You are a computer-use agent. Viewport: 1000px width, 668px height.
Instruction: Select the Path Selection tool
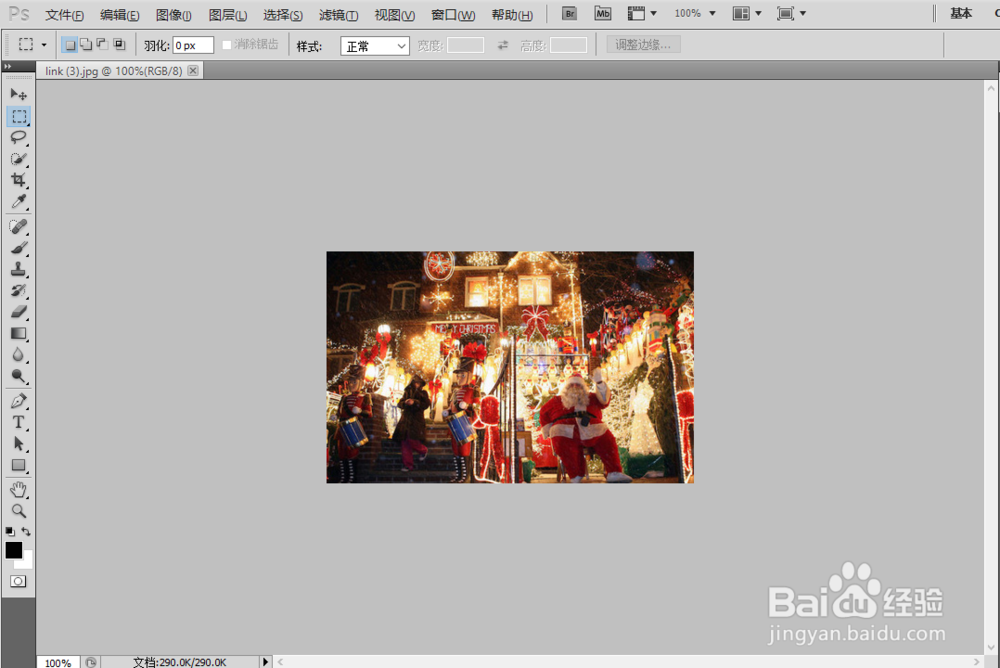tap(18, 444)
